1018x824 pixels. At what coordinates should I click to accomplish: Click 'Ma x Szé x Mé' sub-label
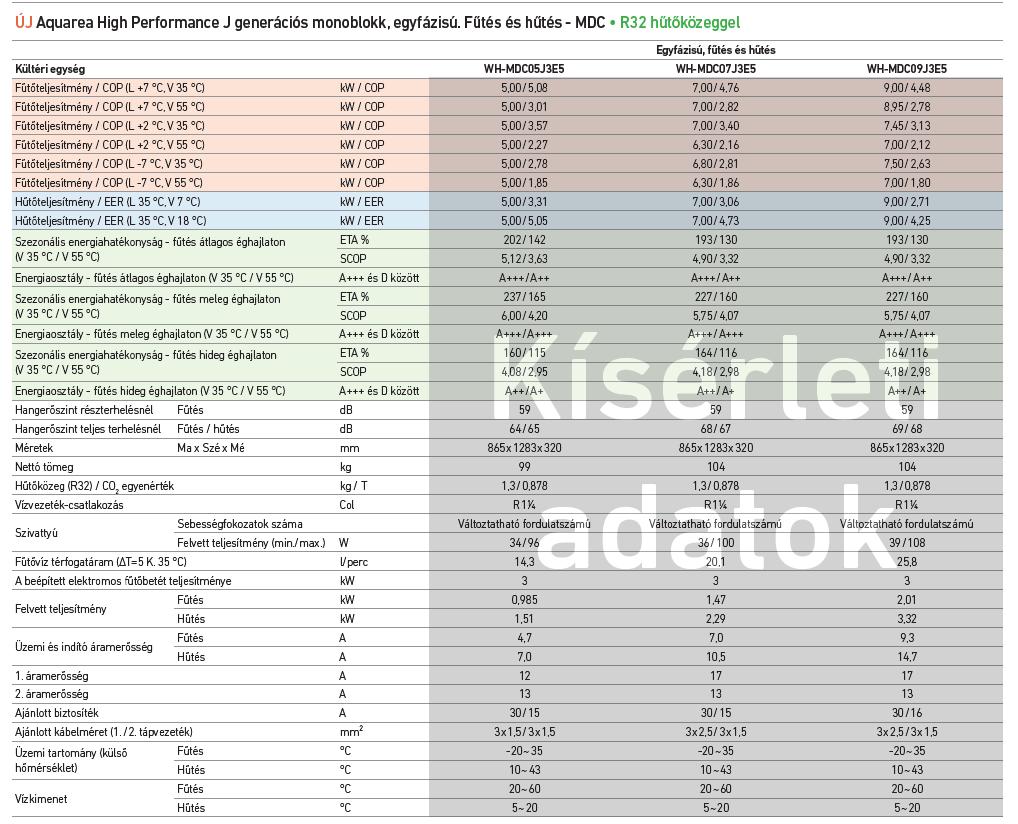[x=210, y=448]
